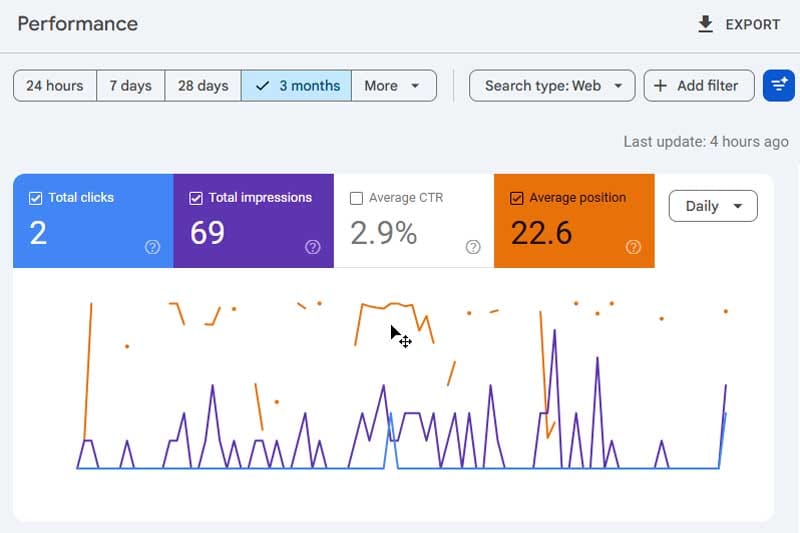
Task: Open the Daily granularity dropdown
Action: [x=713, y=206]
